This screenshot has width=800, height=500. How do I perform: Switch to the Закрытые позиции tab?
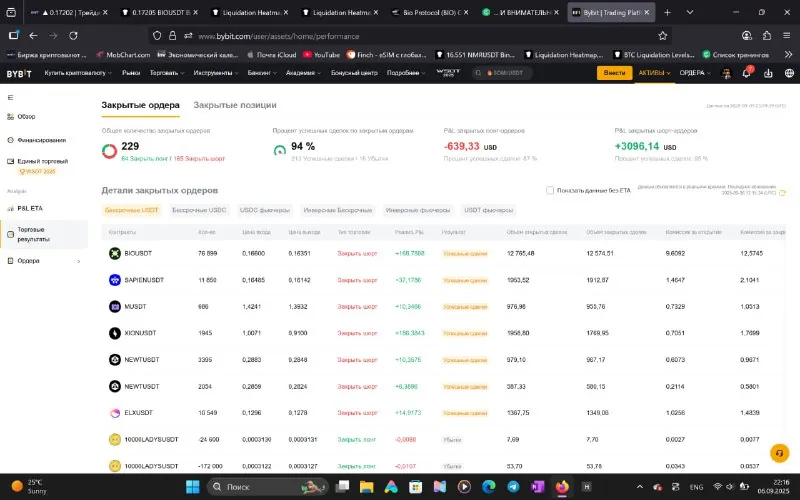tap(235, 105)
